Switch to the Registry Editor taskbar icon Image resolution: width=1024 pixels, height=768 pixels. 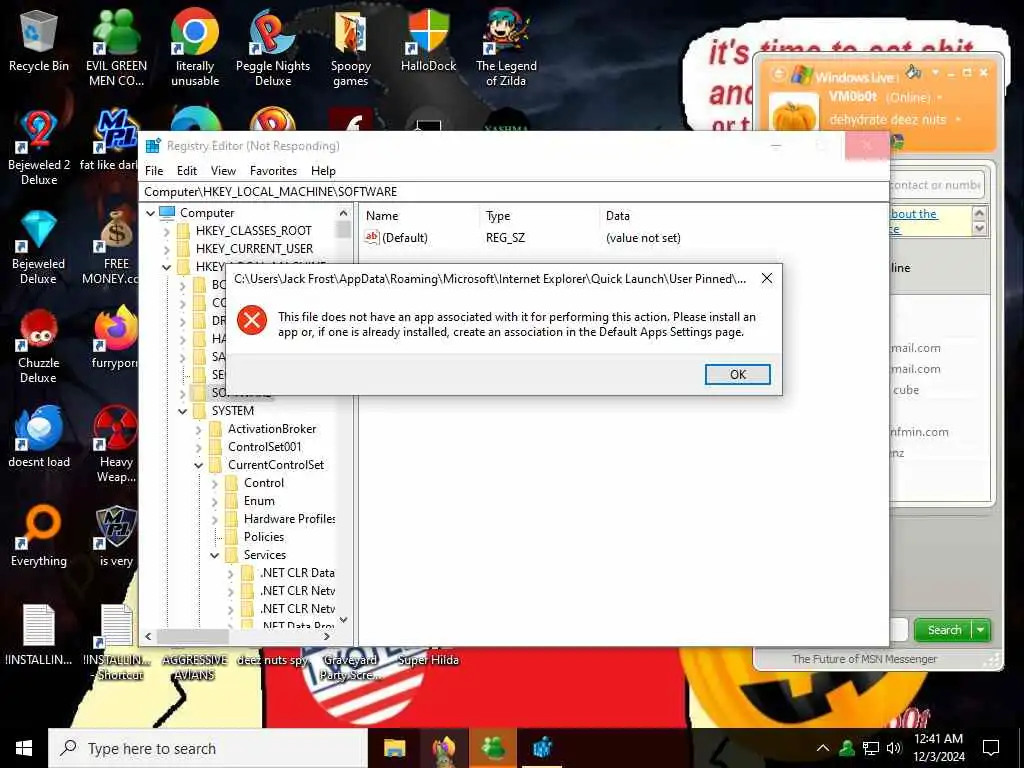pos(543,748)
